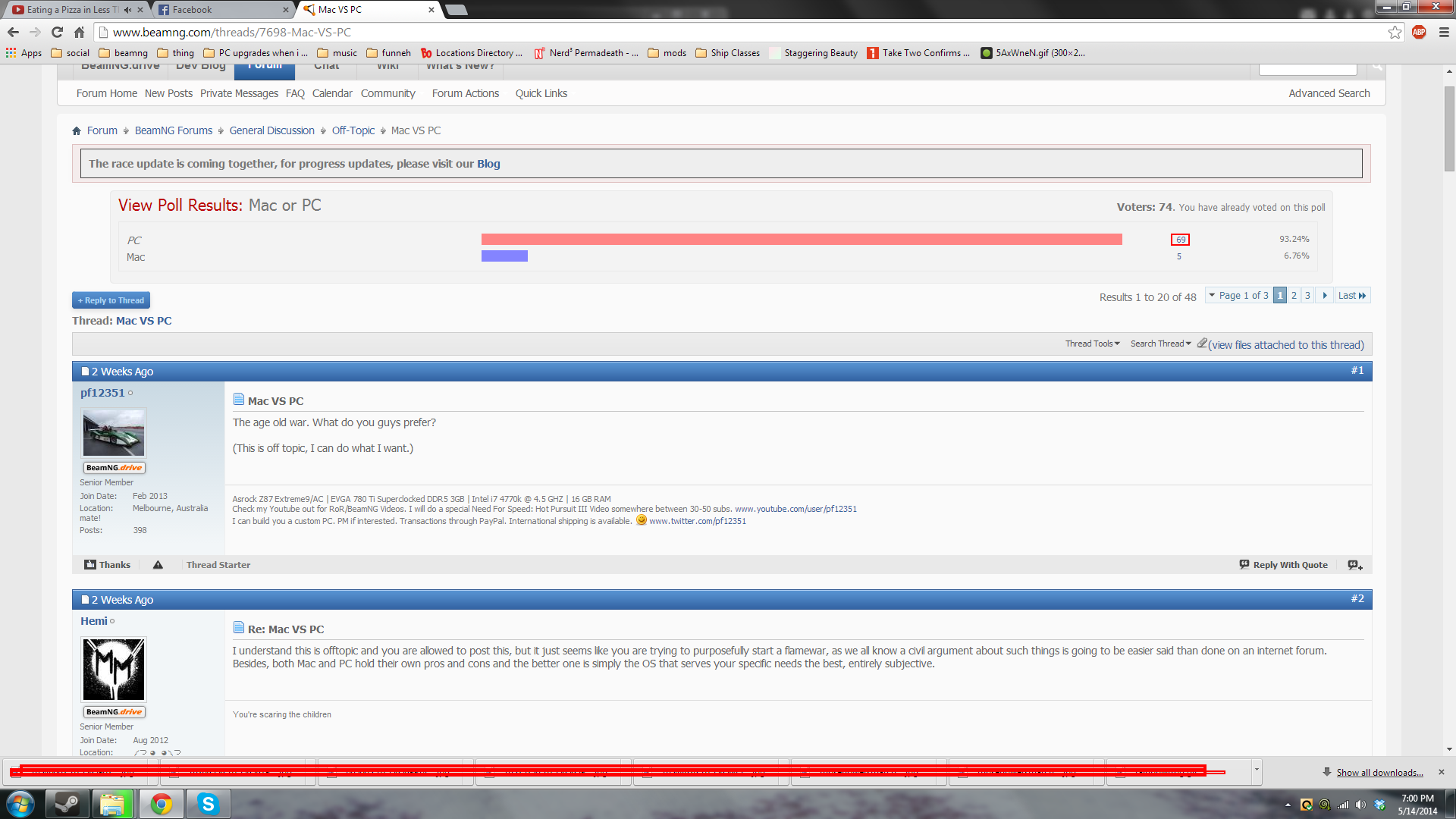The width and height of the screenshot is (1456, 819).
Task: Go to page 2 of the thread
Action: [x=1294, y=296]
